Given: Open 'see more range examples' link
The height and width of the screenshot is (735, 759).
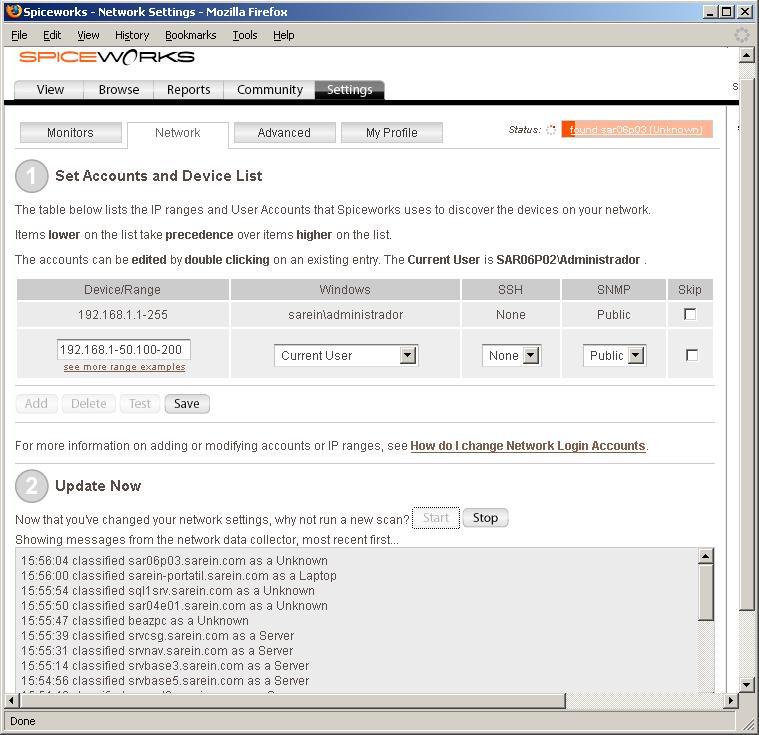Looking at the screenshot, I should coord(124,367).
